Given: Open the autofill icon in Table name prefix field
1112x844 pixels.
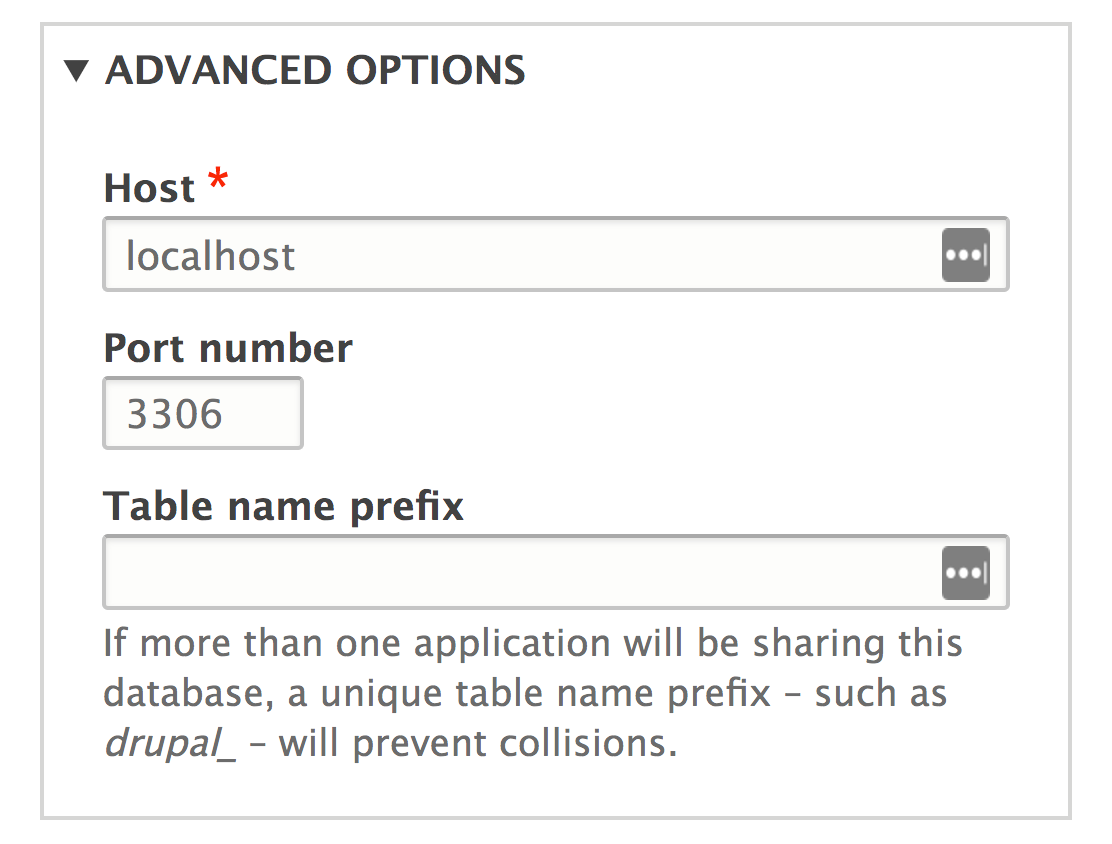Looking at the screenshot, I should point(965,573).
